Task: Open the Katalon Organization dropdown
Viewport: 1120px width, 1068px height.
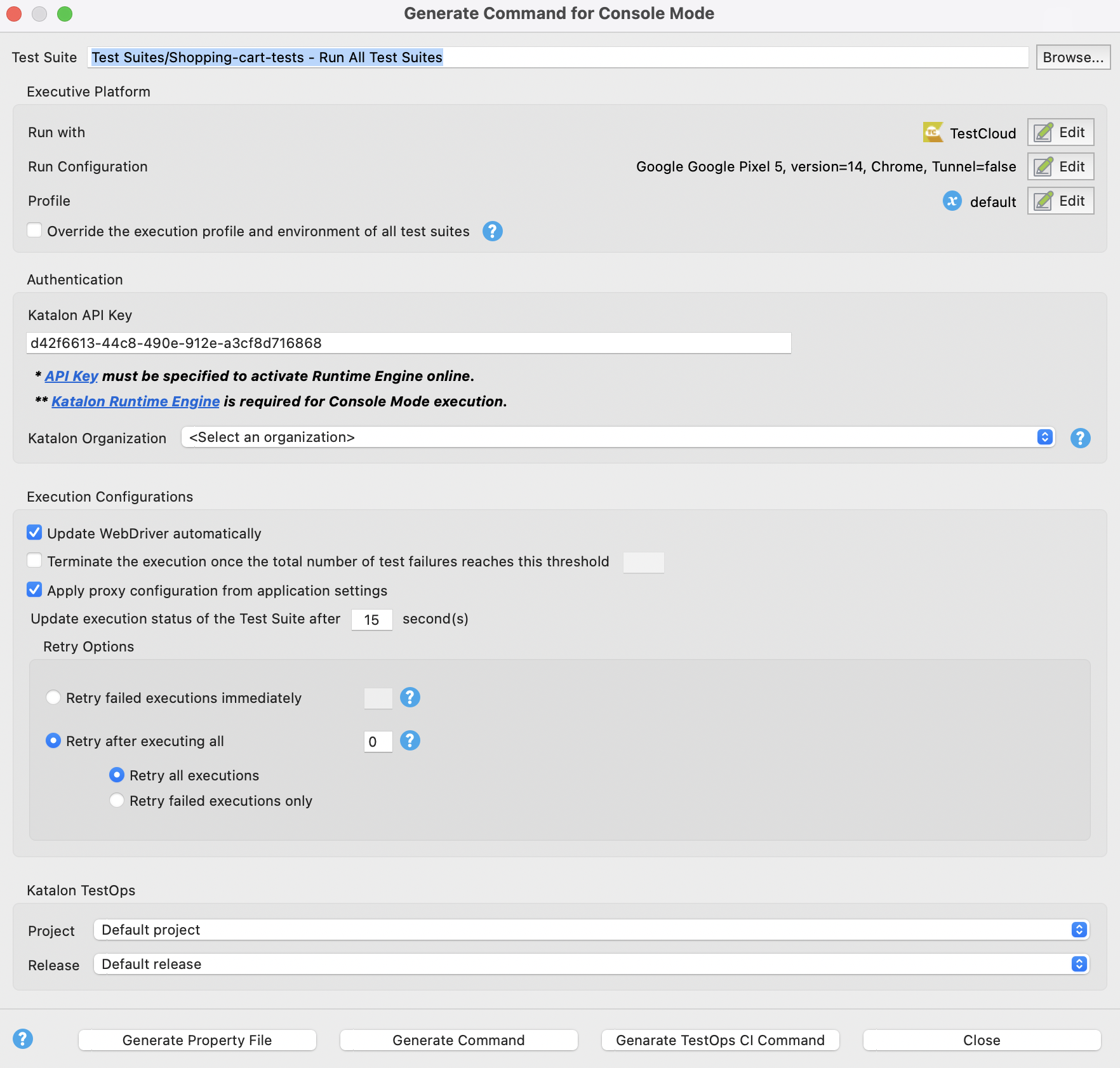Action: click(617, 437)
